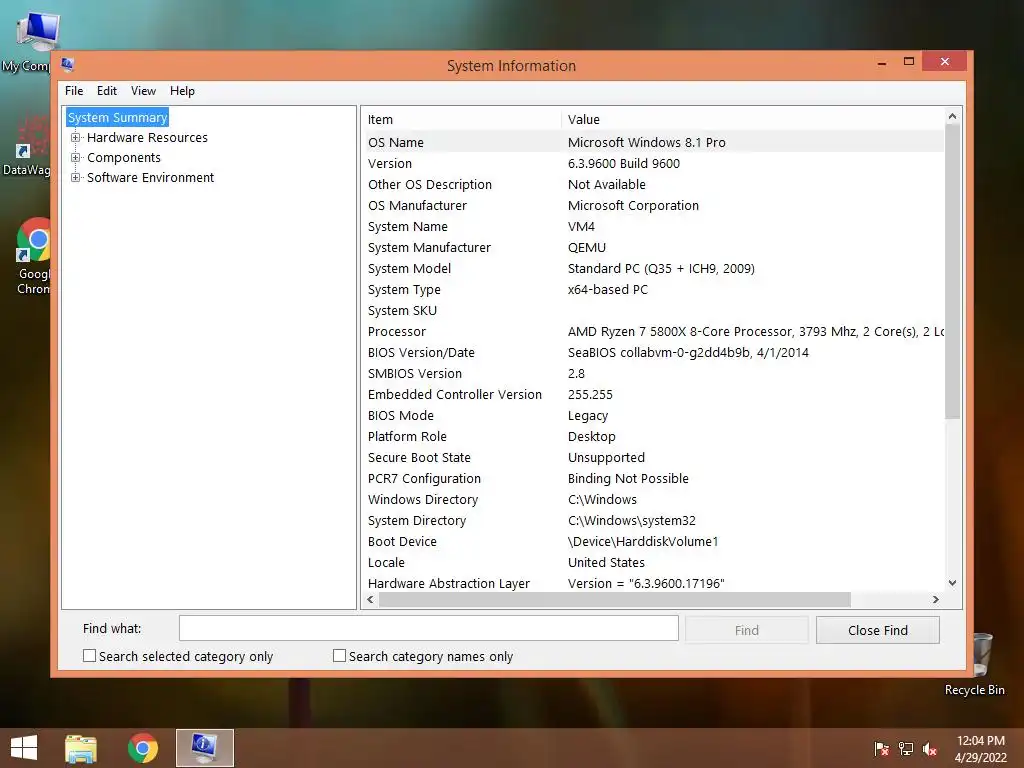This screenshot has width=1024, height=768.
Task: Click System Information title bar icon
Action: pos(67,65)
